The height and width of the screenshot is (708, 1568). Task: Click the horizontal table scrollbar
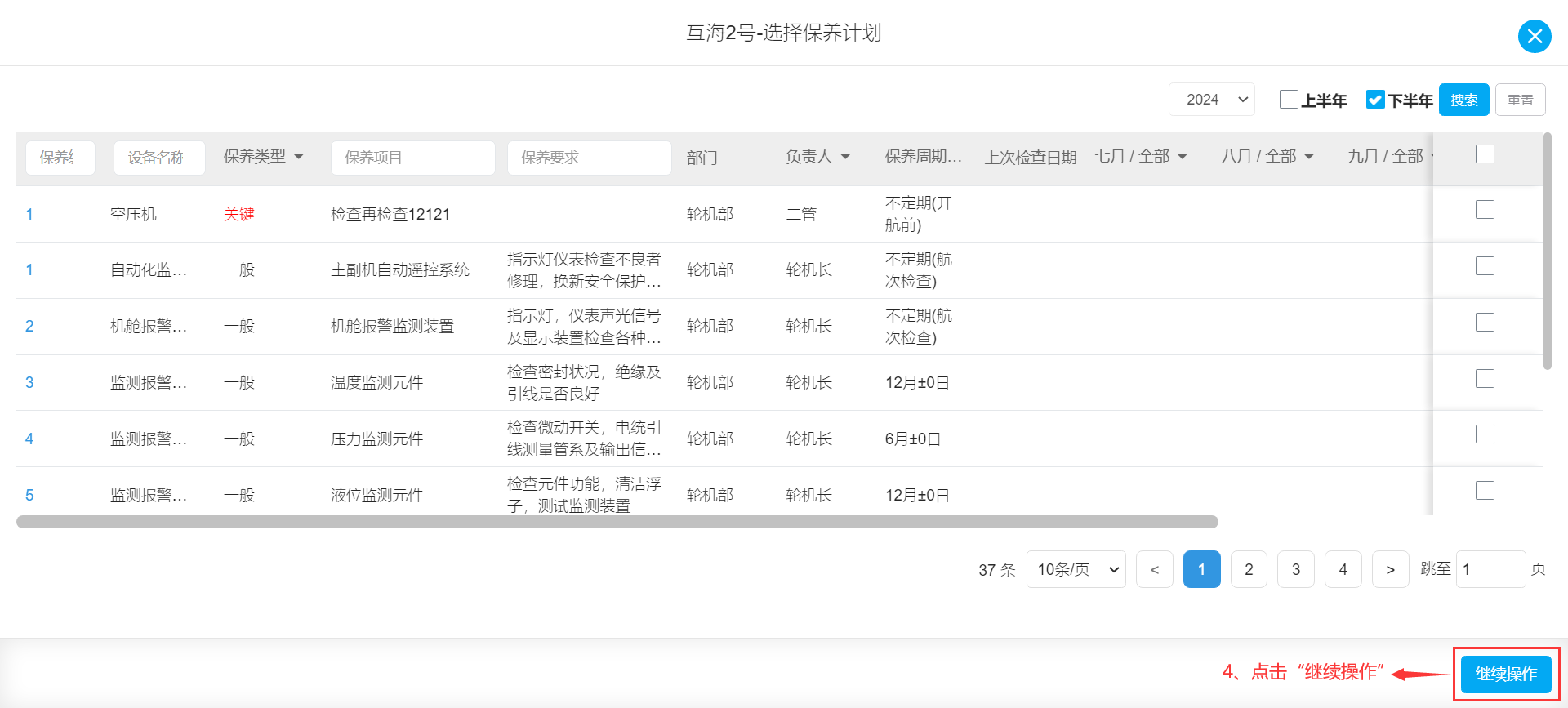[x=617, y=522]
